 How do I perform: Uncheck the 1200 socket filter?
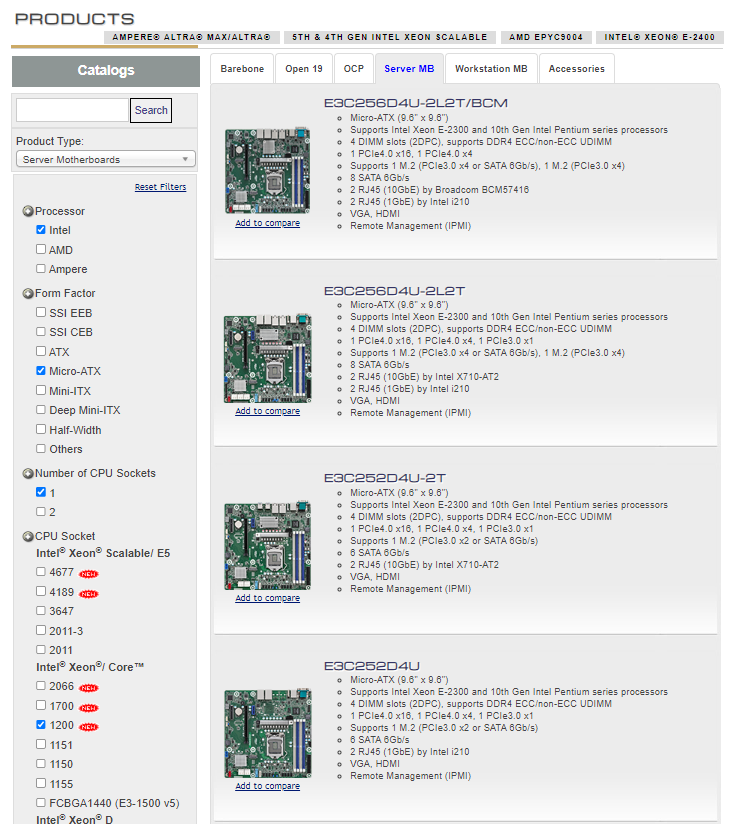click(41, 725)
